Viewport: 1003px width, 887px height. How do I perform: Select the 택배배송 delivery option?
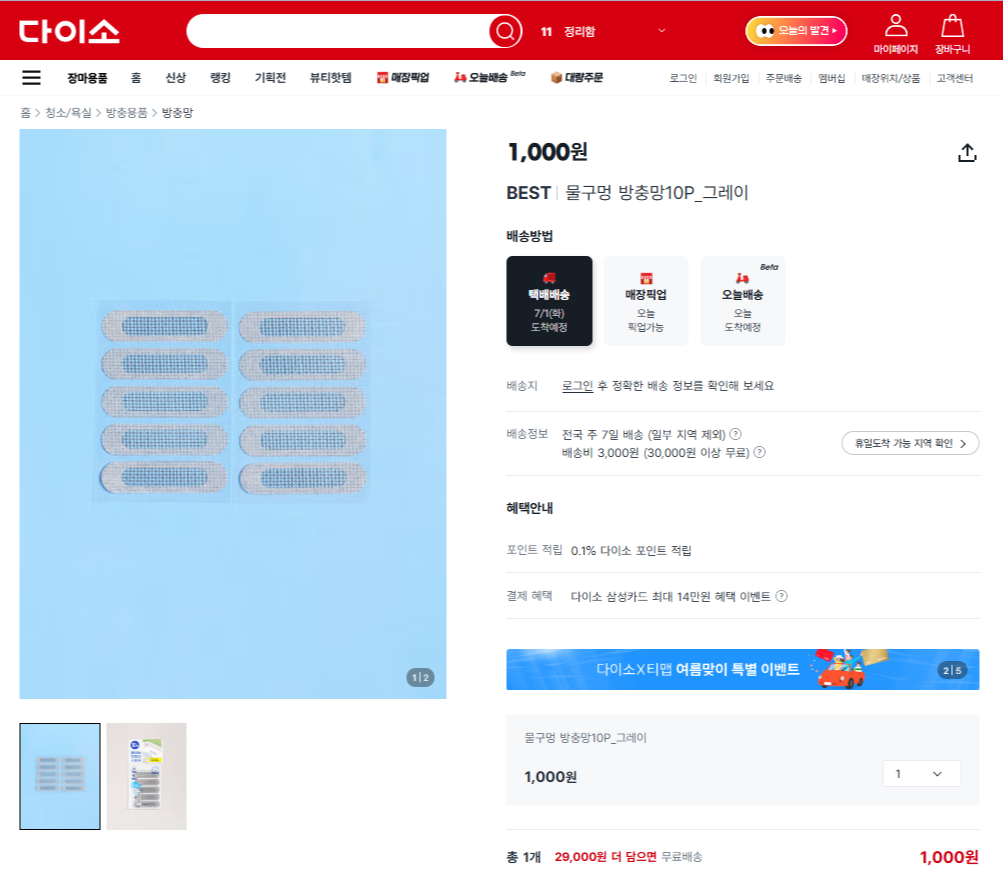point(549,301)
